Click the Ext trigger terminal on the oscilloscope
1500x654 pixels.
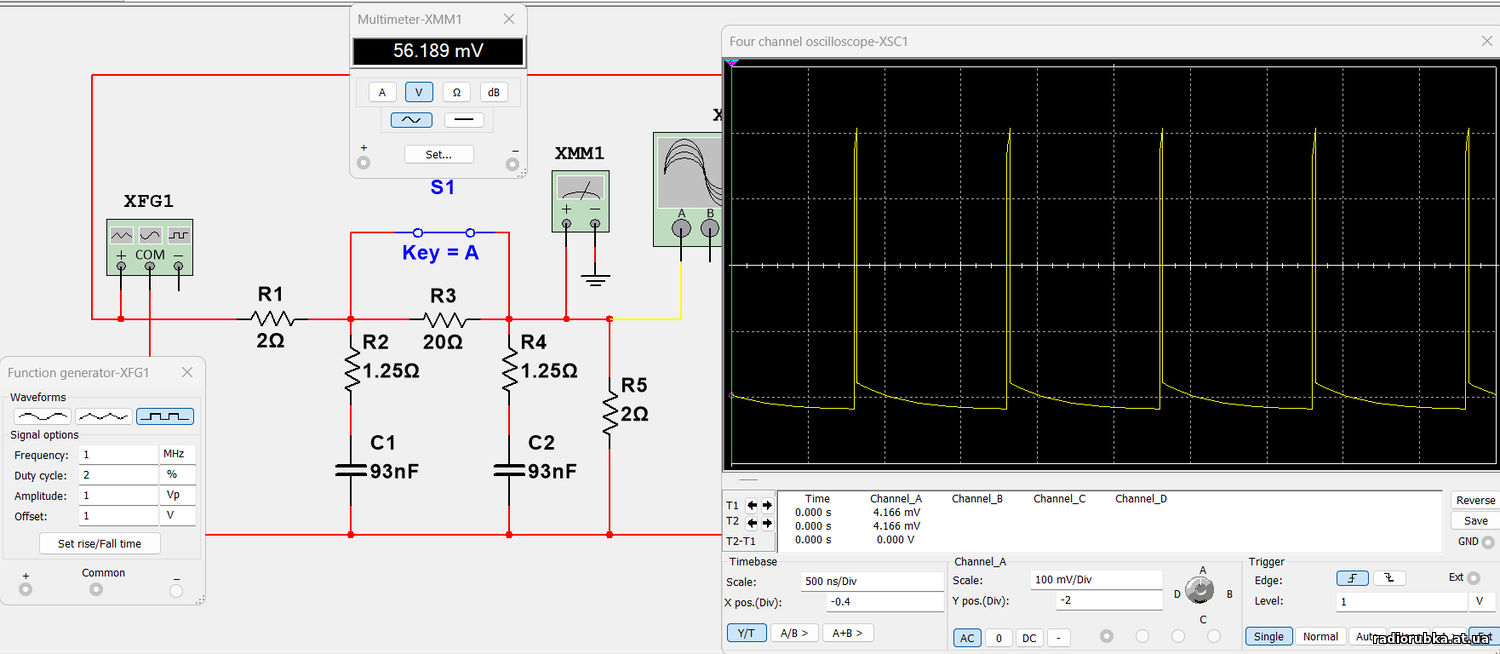click(x=1474, y=578)
